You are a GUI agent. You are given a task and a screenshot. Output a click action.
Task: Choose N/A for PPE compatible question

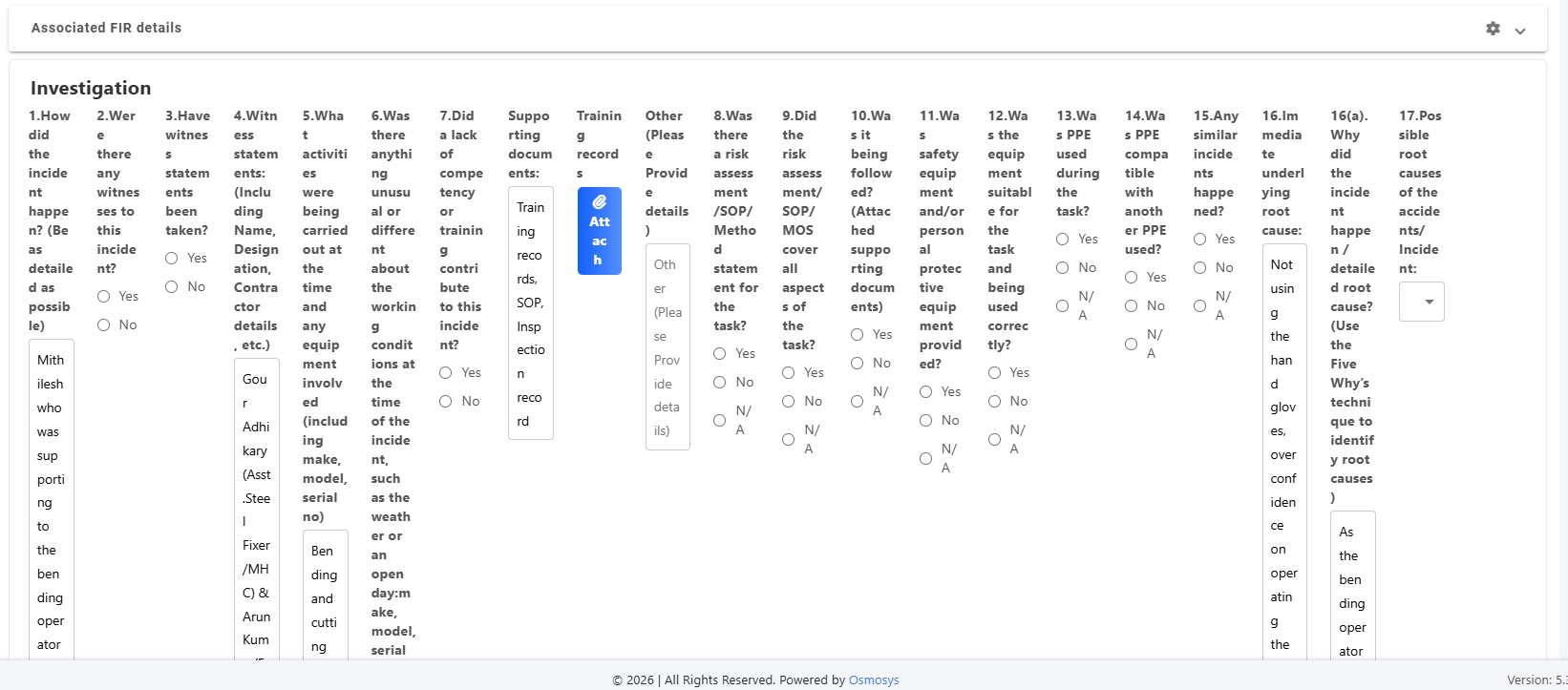coord(1132,344)
